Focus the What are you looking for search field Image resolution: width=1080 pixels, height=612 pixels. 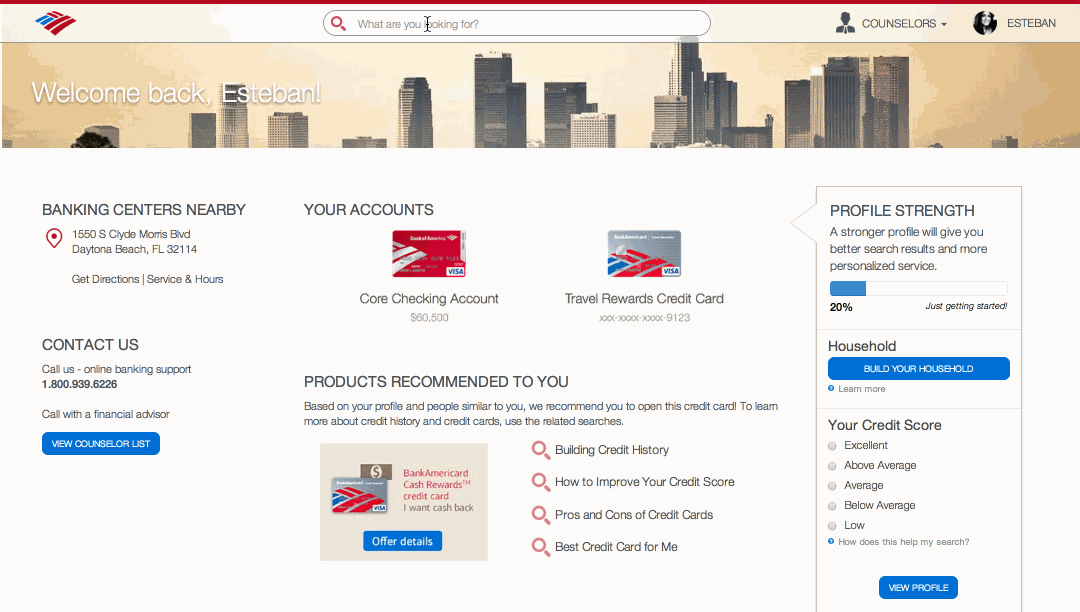pyautogui.click(x=517, y=23)
